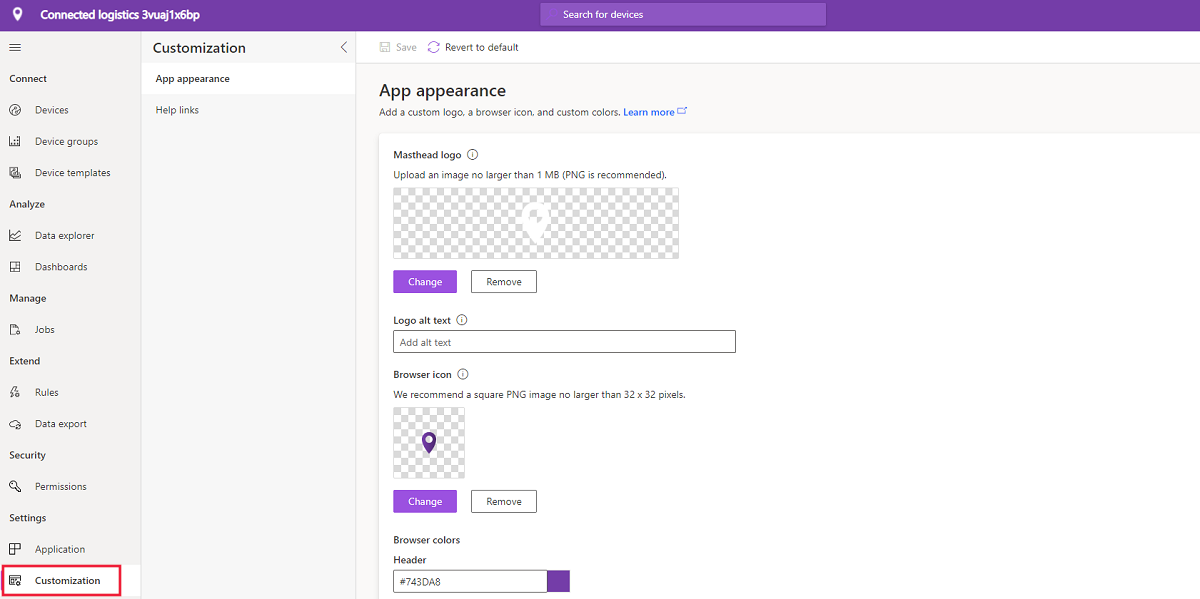Click the Dashboards grid icon
This screenshot has height=599, width=1200.
tap(15, 267)
